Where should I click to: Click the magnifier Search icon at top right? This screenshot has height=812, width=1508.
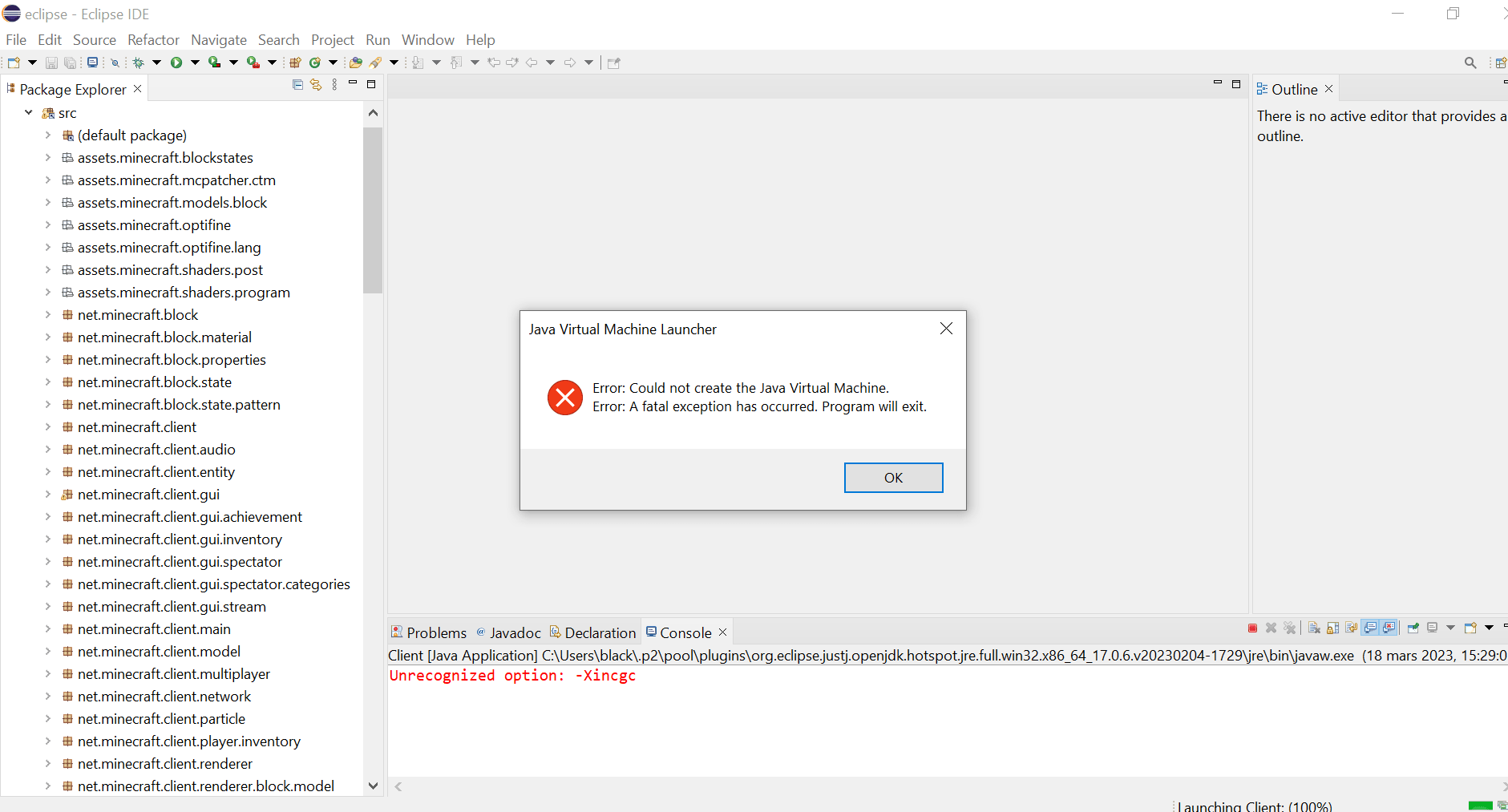(1470, 63)
